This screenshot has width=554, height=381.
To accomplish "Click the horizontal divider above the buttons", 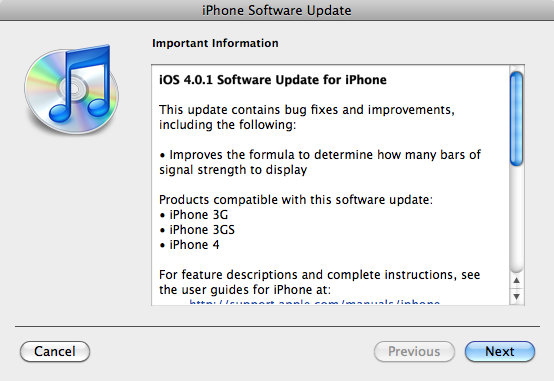I will click(277, 326).
